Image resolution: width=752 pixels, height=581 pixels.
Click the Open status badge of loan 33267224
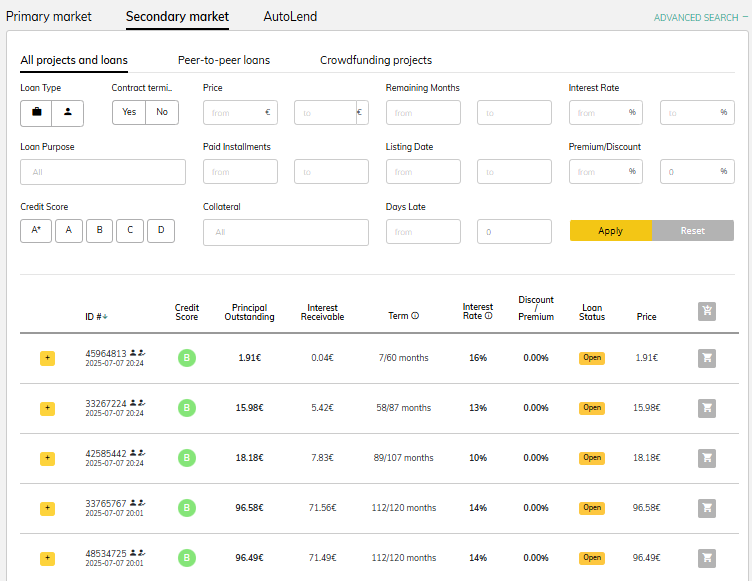pos(592,408)
